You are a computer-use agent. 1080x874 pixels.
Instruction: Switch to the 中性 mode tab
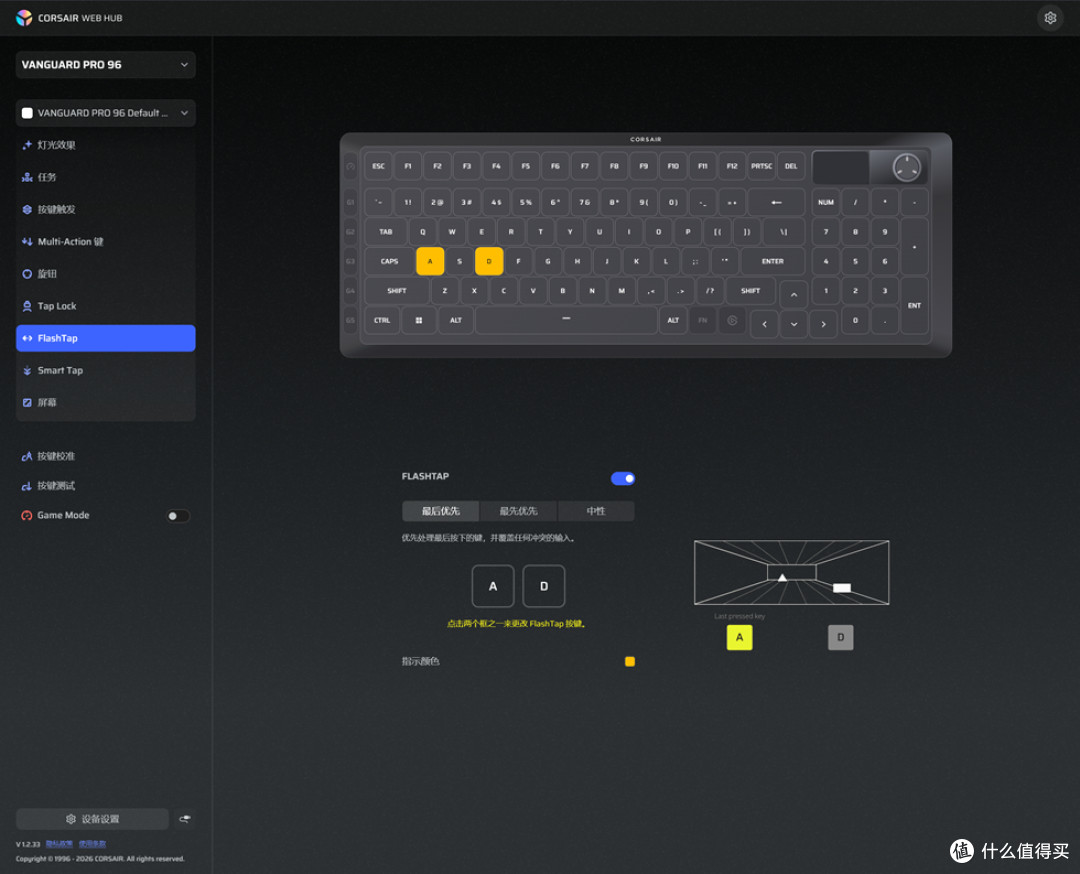pos(596,511)
